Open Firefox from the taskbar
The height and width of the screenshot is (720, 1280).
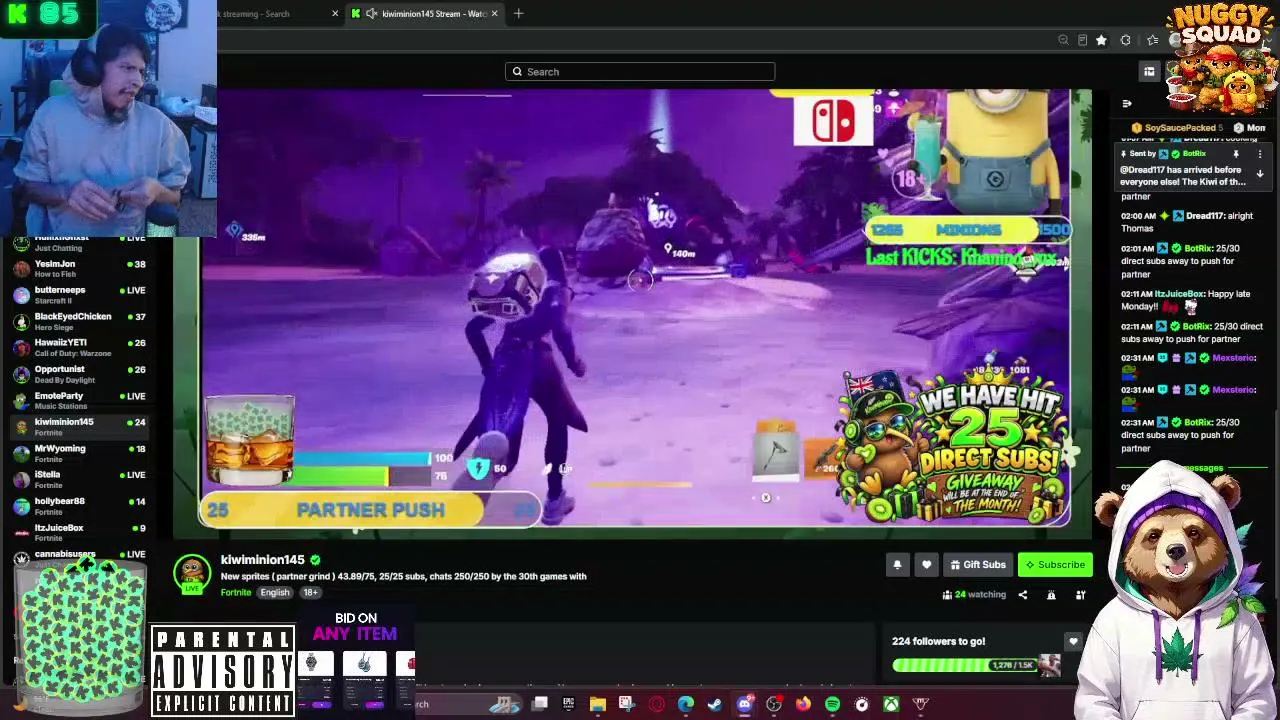(x=803, y=704)
